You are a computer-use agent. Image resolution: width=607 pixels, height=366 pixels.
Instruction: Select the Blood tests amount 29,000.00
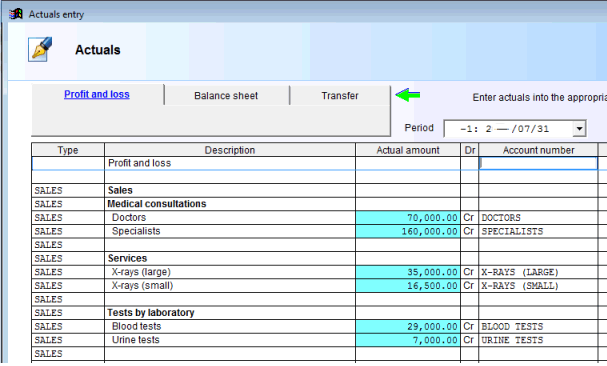[x=408, y=326]
